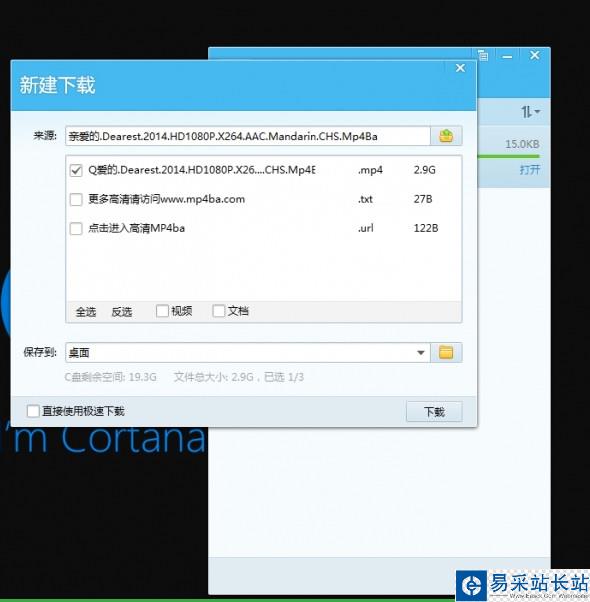The width and height of the screenshot is (590, 602).
Task: Click the 2.9G size value
Action: (x=425, y=170)
